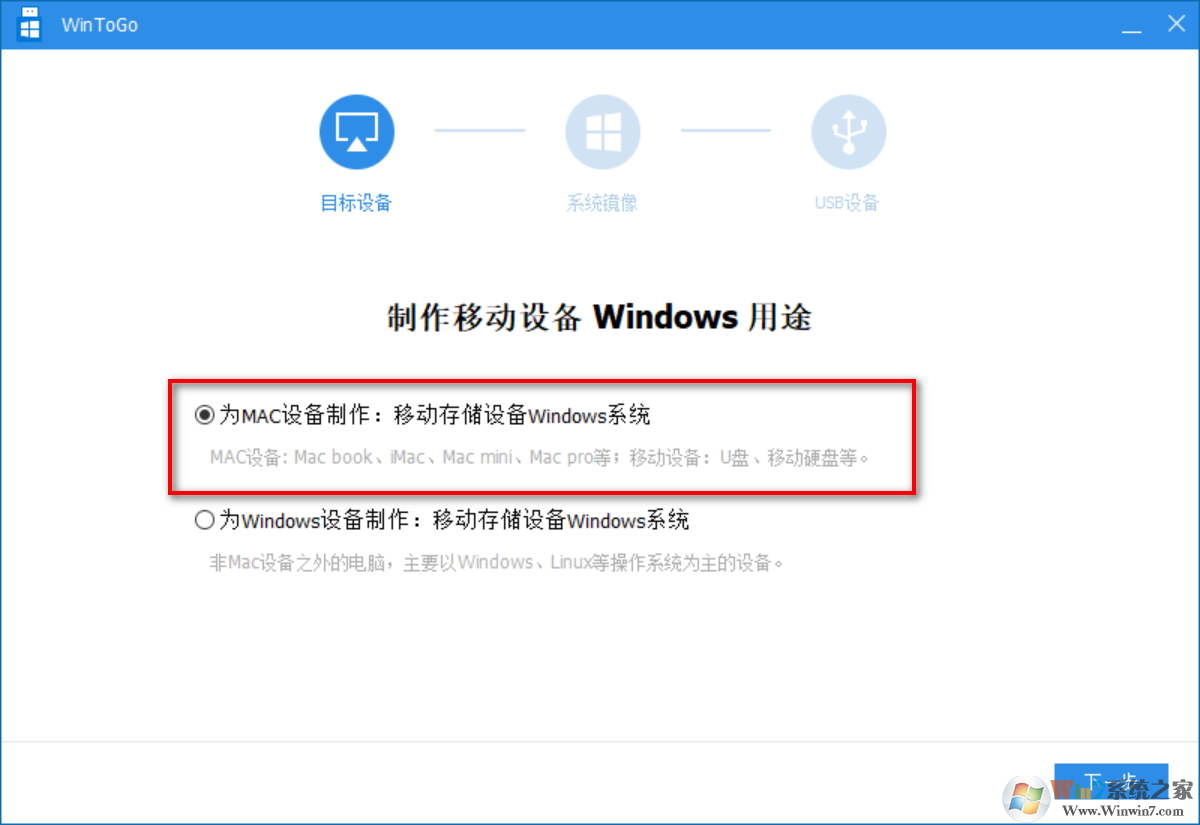The width and height of the screenshot is (1200, 825).
Task: Click the MAC设备 description hint text
Action: (540, 458)
